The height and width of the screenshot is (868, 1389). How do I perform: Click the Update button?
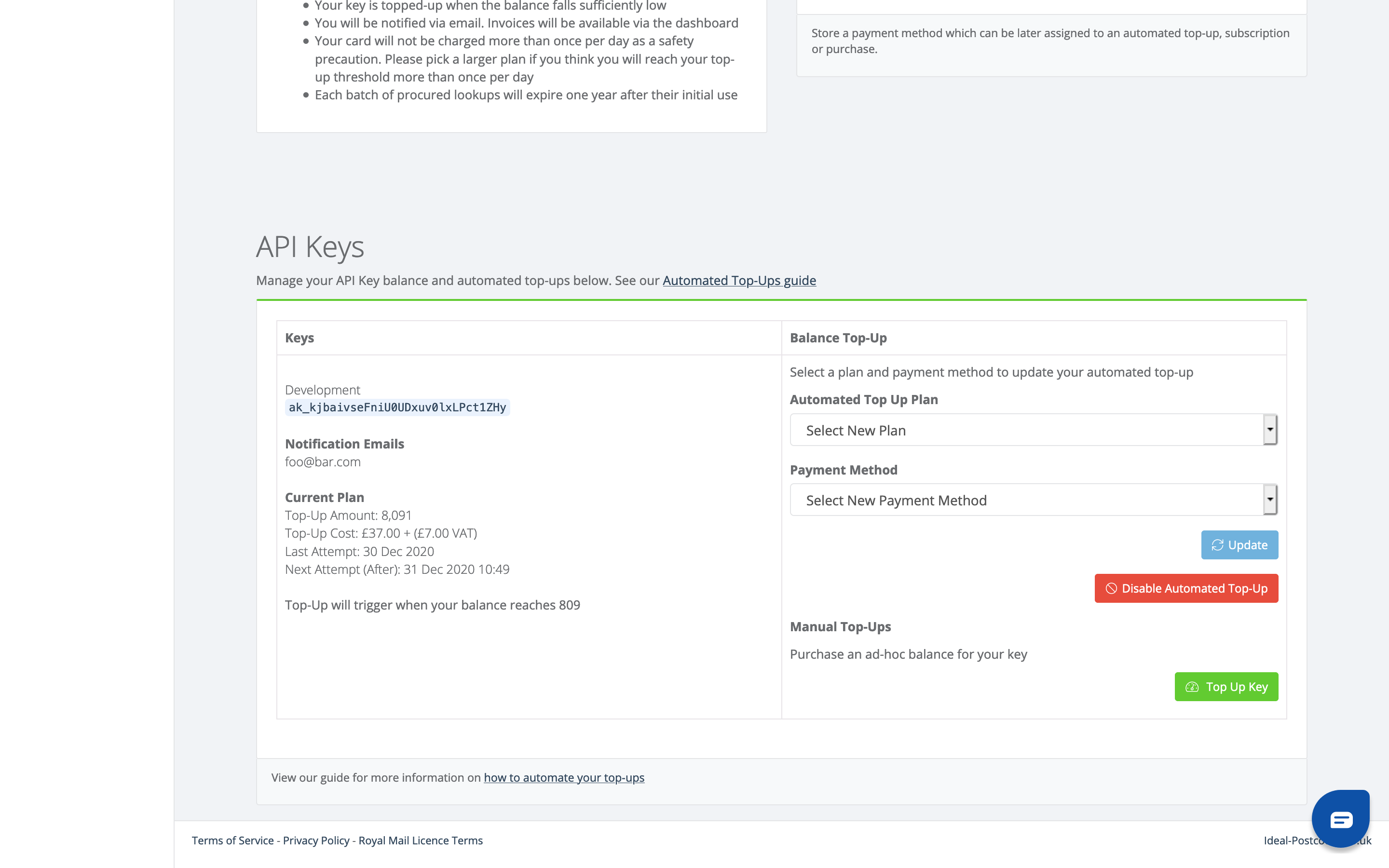pyautogui.click(x=1239, y=545)
